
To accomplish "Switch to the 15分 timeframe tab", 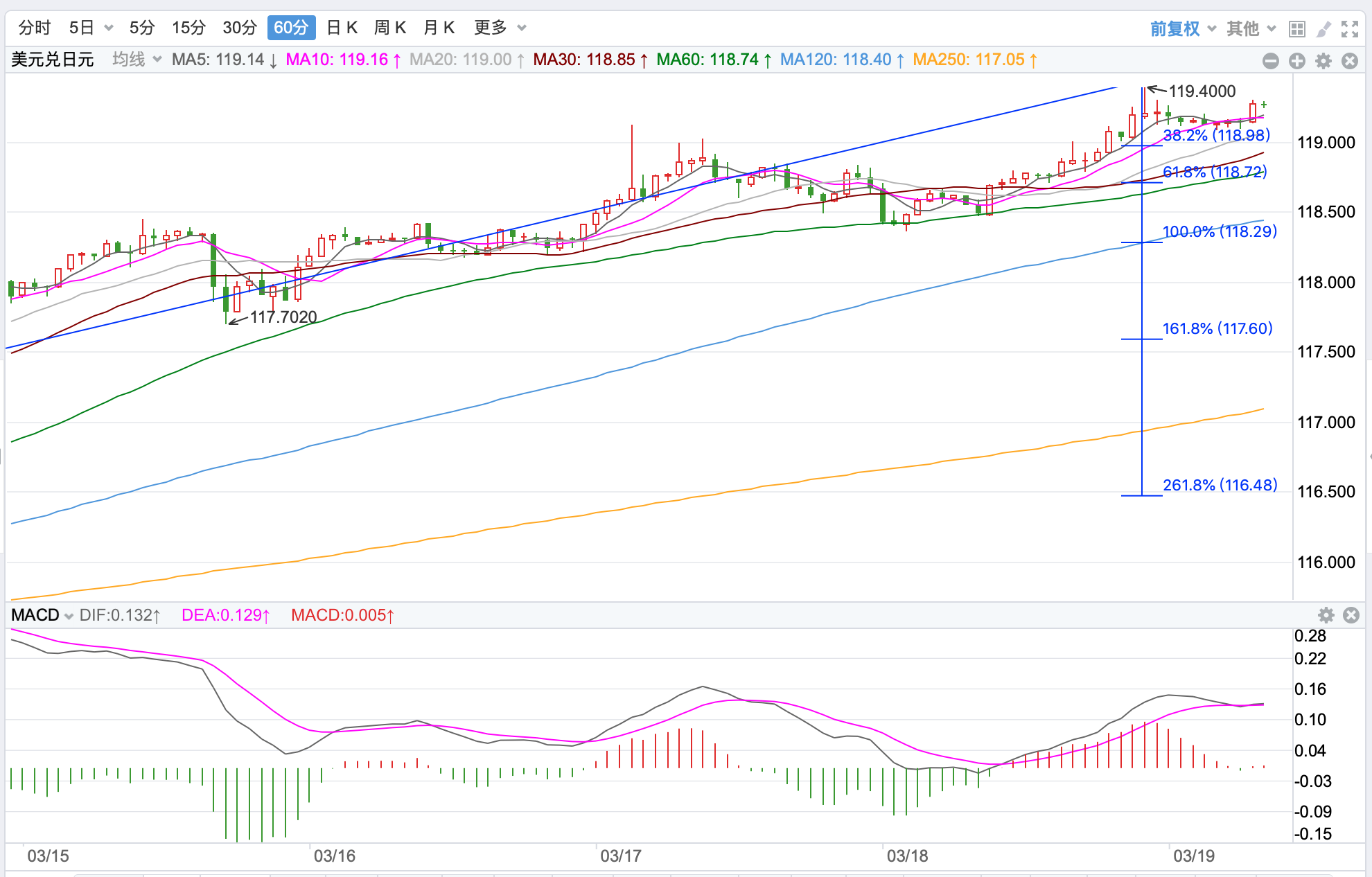I will click(188, 28).
